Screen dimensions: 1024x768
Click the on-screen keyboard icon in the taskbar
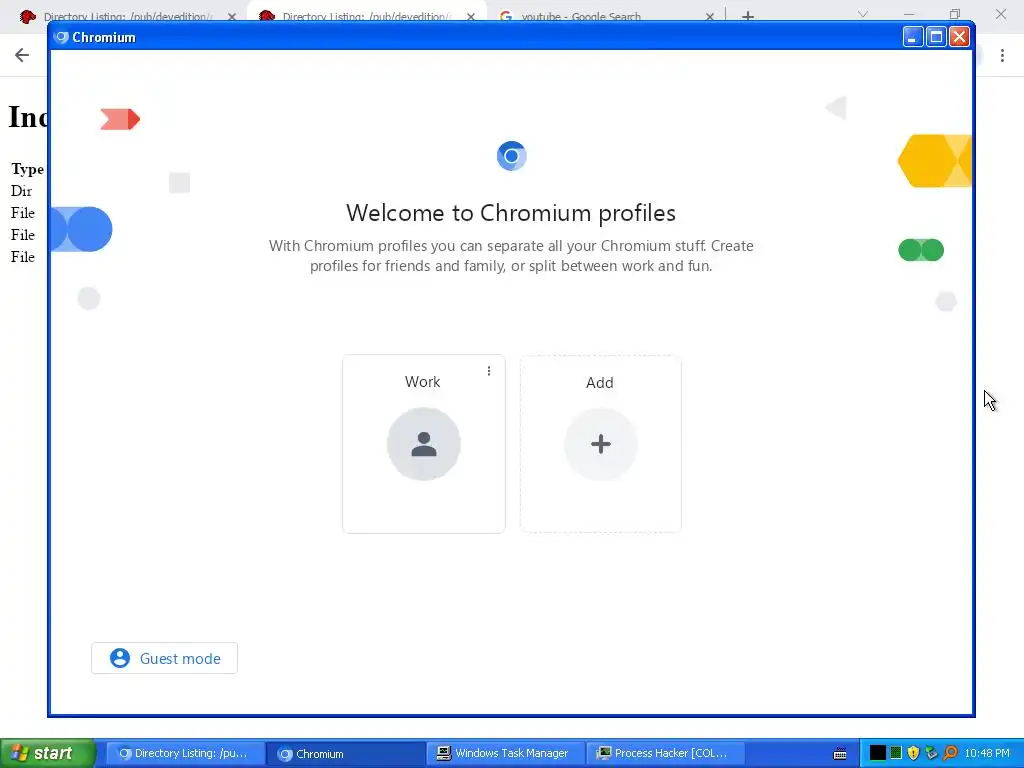(840, 754)
